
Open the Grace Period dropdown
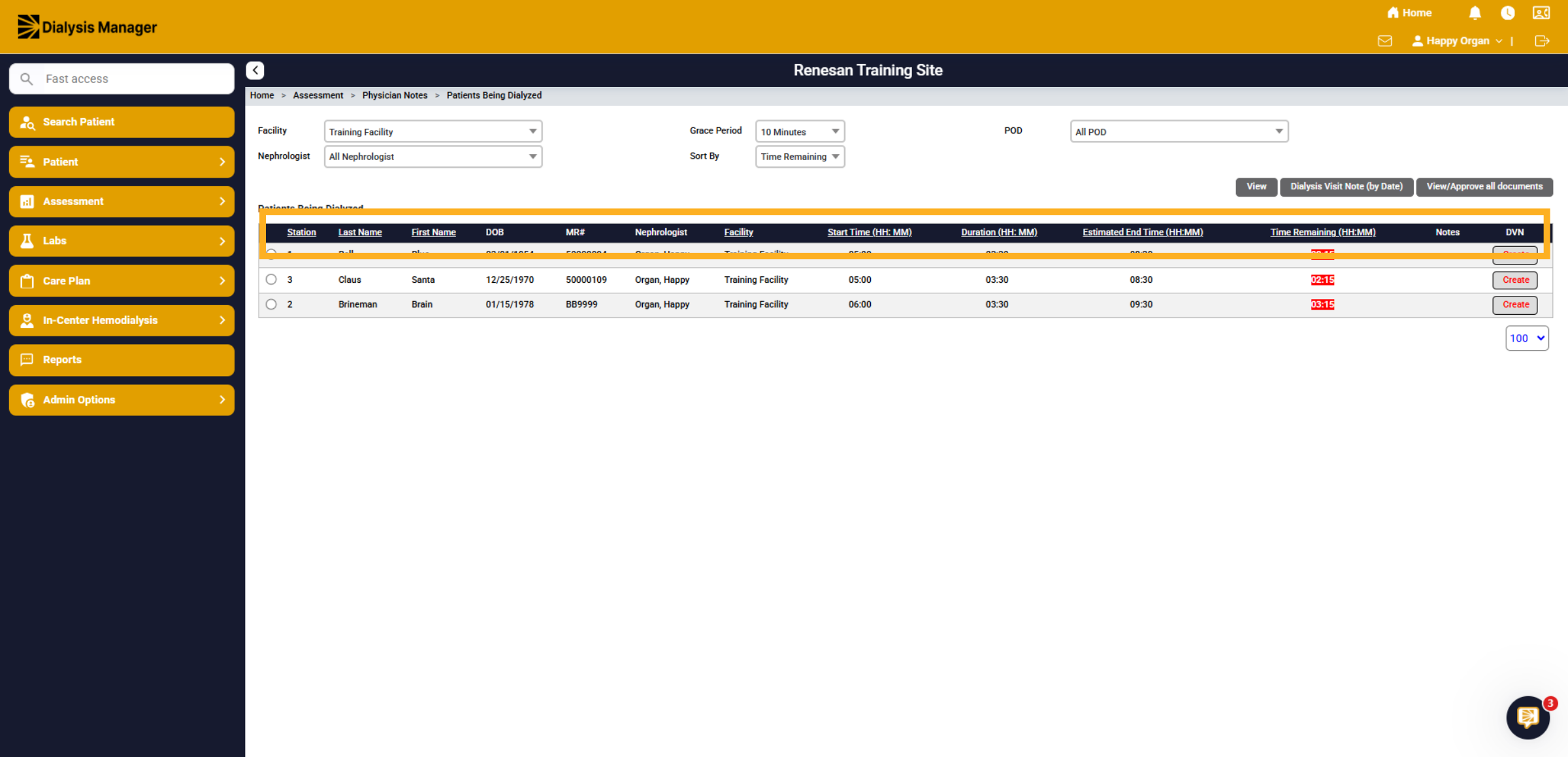pos(800,131)
